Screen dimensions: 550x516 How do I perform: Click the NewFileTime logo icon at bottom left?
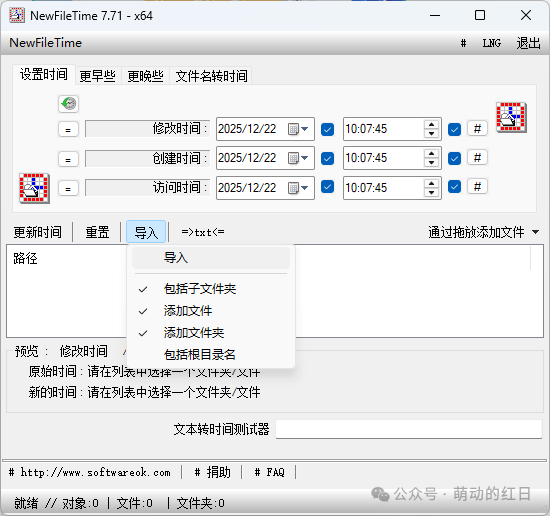click(x=34, y=188)
